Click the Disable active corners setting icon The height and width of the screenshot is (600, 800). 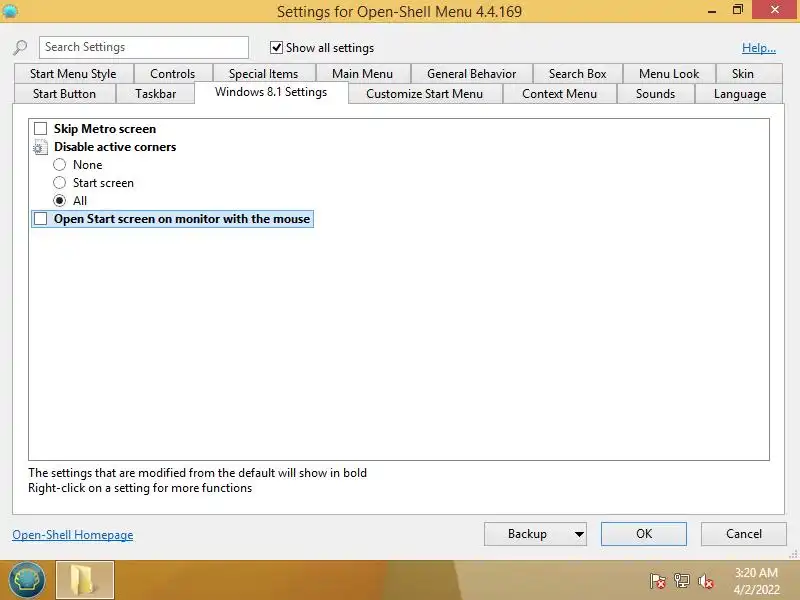(x=40, y=147)
